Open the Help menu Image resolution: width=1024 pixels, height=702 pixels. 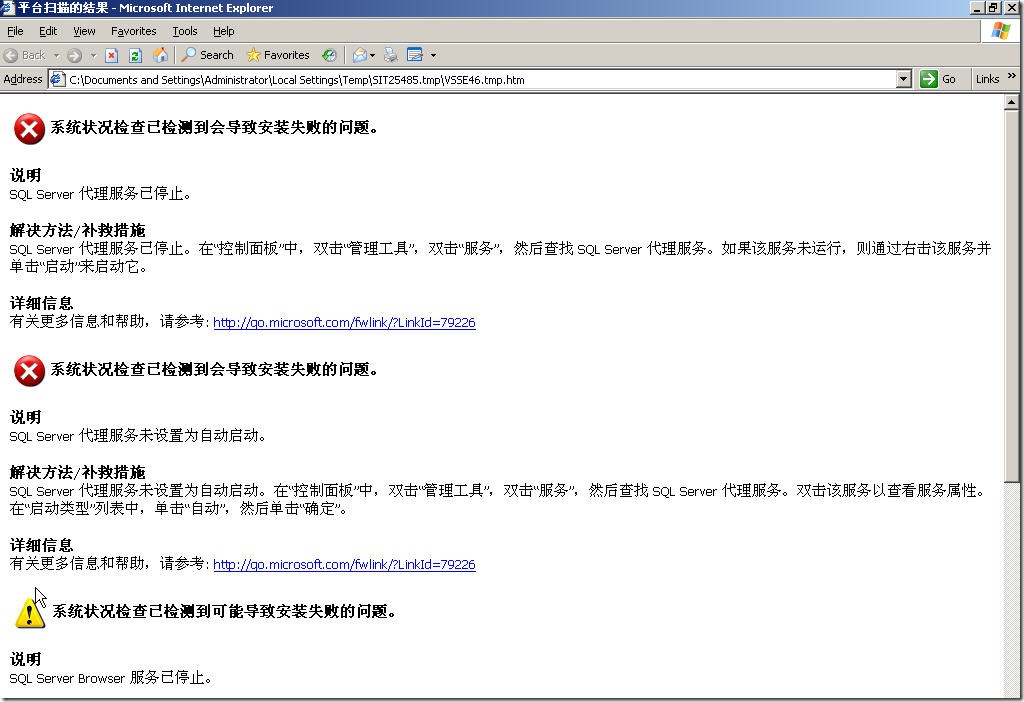coord(223,31)
